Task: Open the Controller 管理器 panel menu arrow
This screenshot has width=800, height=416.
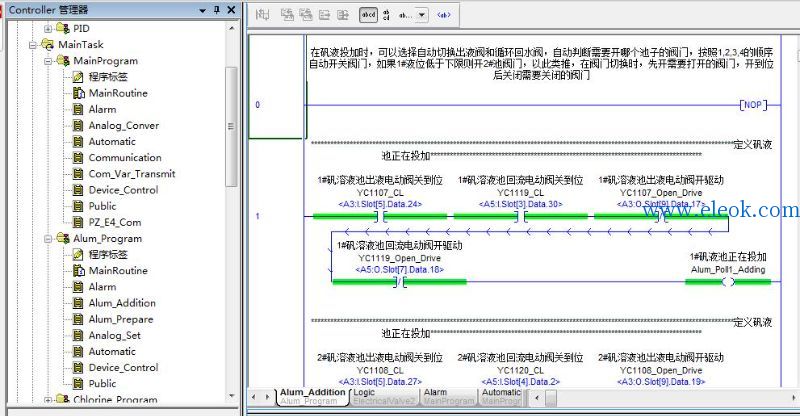Action: (203, 10)
